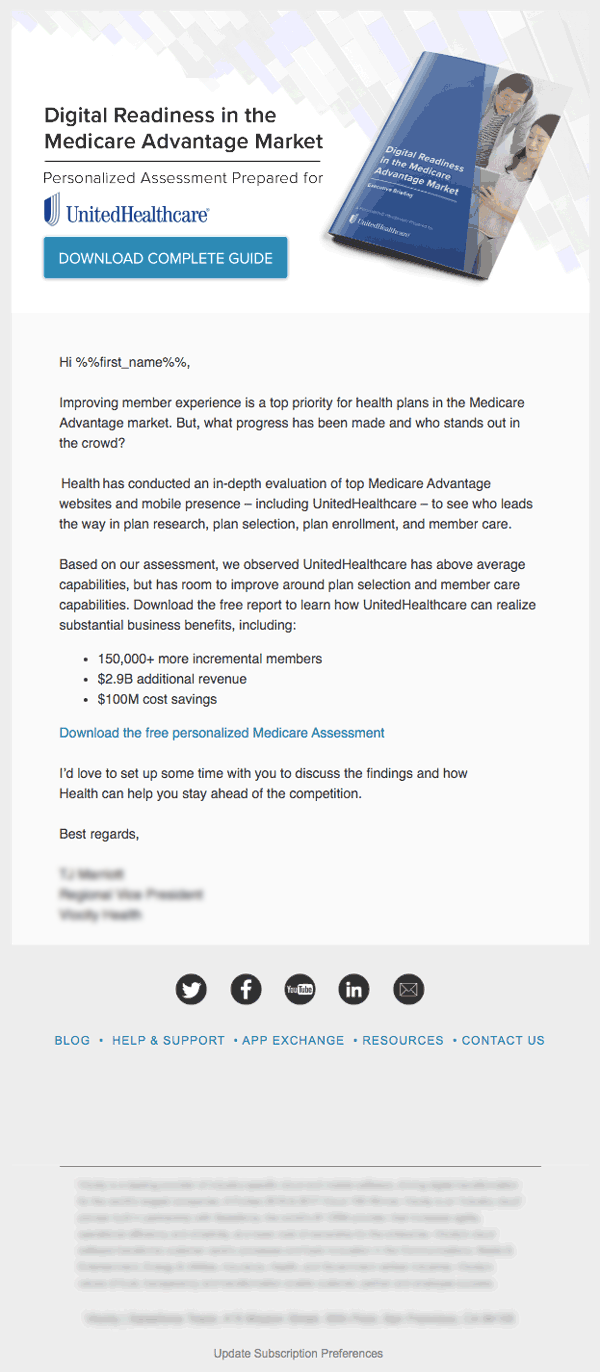
Task: Open the Resources footer link
Action: 403,1041
